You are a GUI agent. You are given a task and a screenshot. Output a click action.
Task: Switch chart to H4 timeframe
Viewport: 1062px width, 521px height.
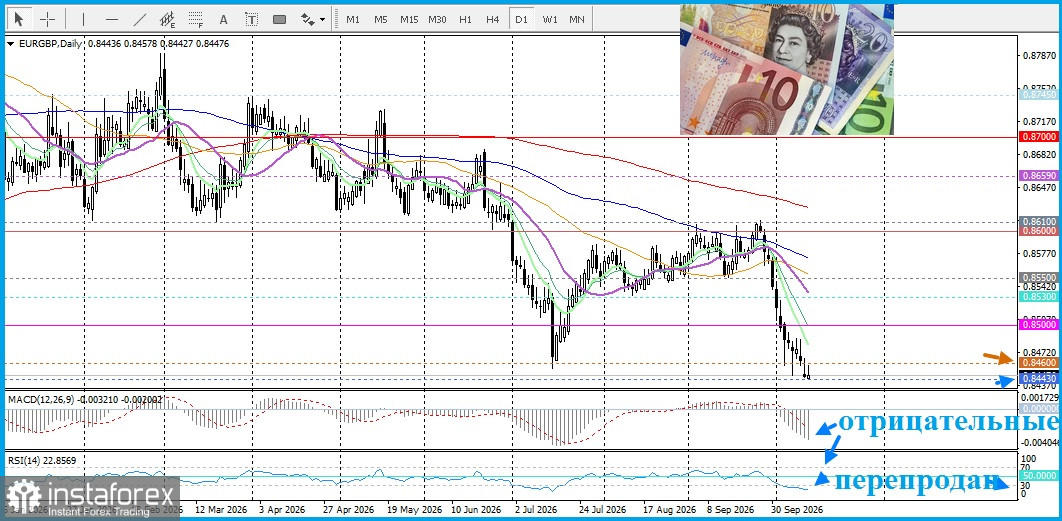(x=492, y=19)
